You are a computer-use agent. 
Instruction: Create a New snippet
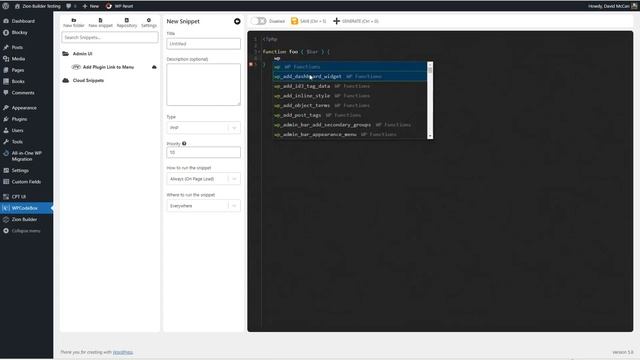[100, 22]
